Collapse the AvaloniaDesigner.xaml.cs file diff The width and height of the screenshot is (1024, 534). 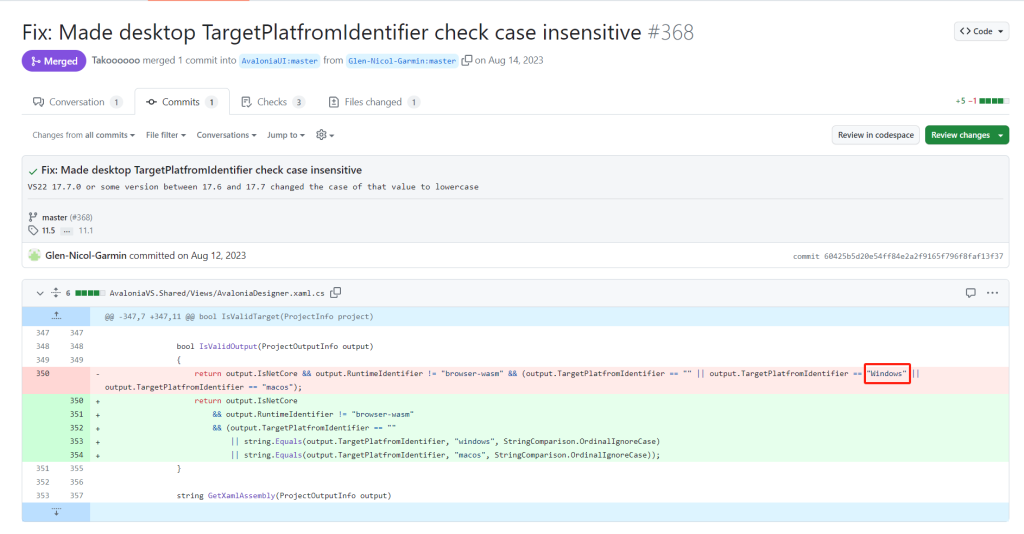(x=40, y=293)
